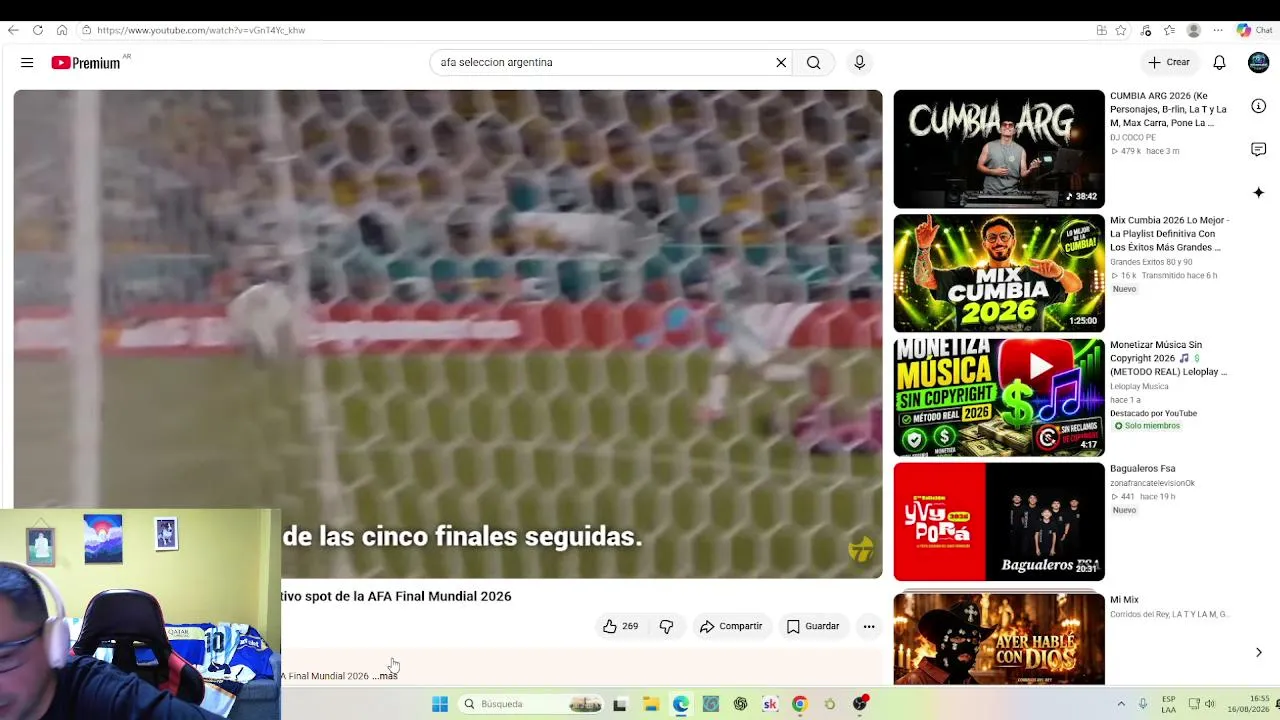Open the favorites list icon in Edge toolbar
This screenshot has height=720, width=1280.
click(1169, 30)
